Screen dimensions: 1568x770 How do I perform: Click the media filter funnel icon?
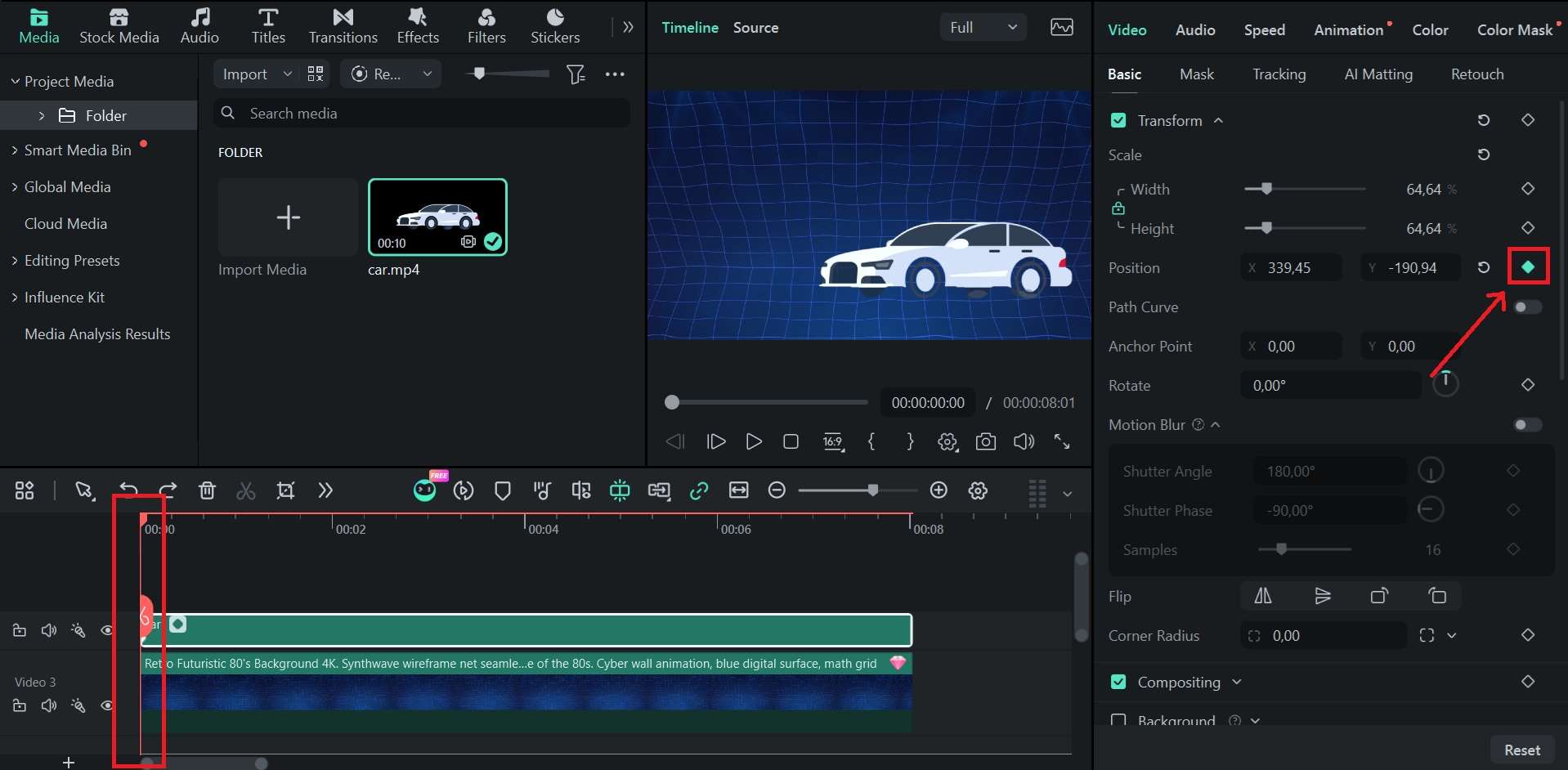576,74
